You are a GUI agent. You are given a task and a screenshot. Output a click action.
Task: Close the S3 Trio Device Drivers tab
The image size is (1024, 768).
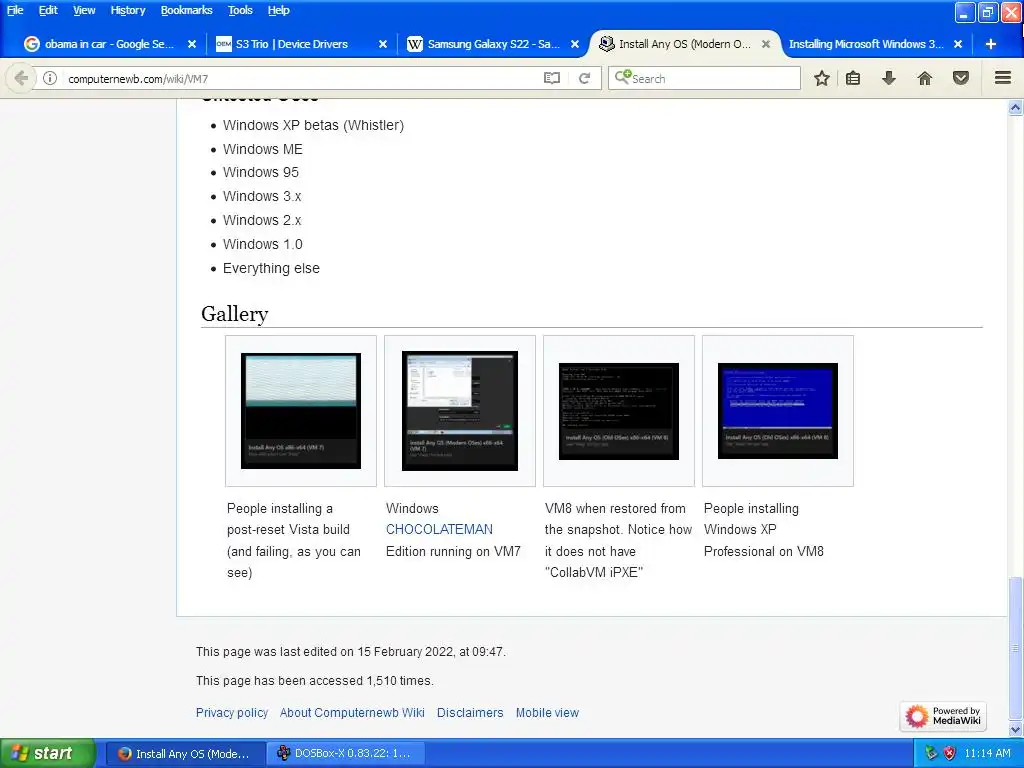383,44
